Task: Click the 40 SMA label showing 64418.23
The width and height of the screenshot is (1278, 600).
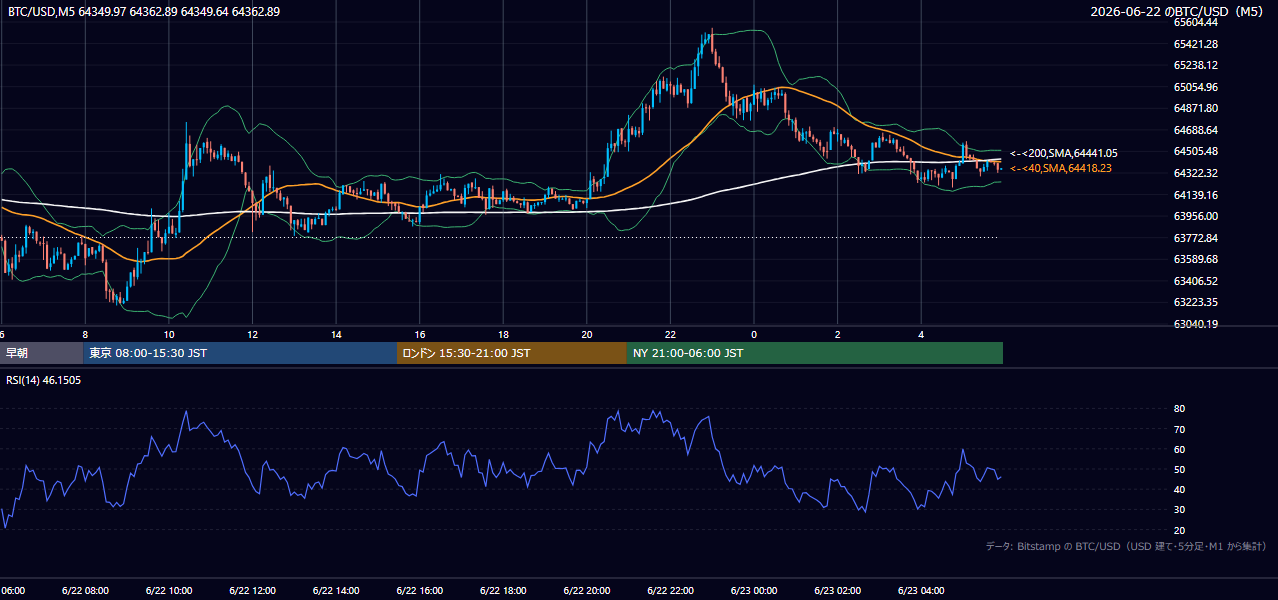Action: click(x=1060, y=168)
